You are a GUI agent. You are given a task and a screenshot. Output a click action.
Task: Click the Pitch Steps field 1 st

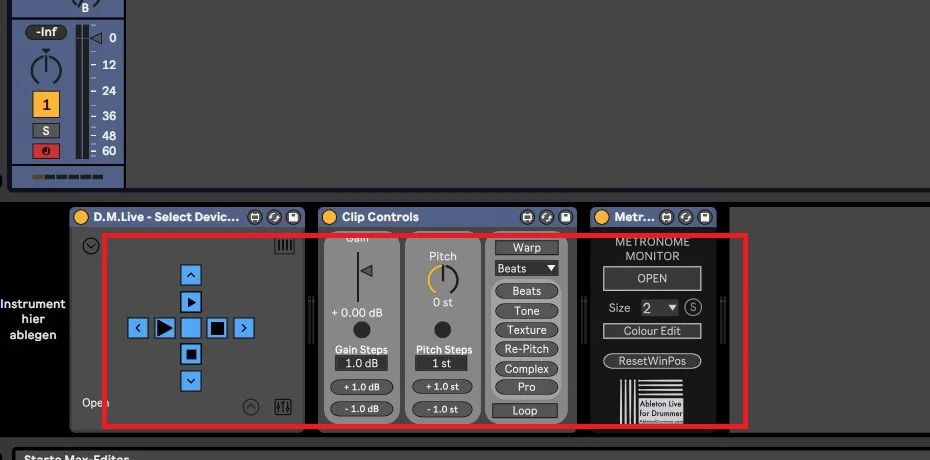click(x=442, y=363)
